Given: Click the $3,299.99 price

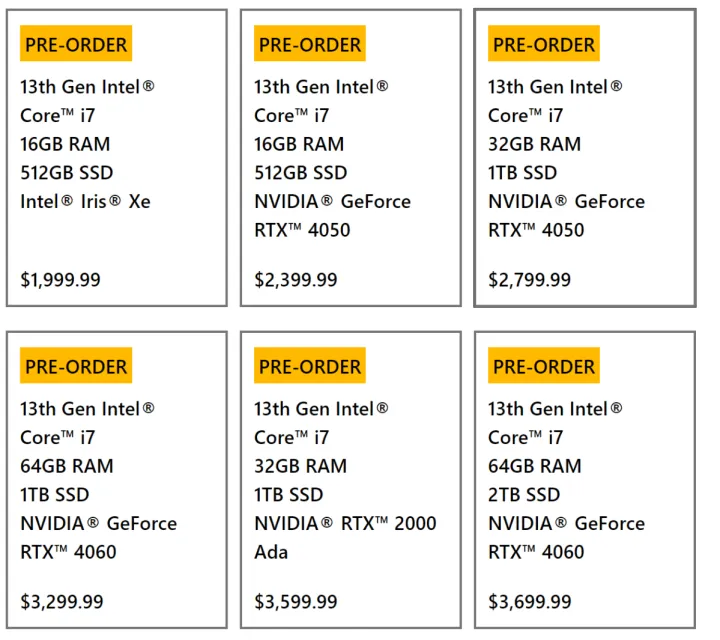Looking at the screenshot, I should tap(61, 602).
